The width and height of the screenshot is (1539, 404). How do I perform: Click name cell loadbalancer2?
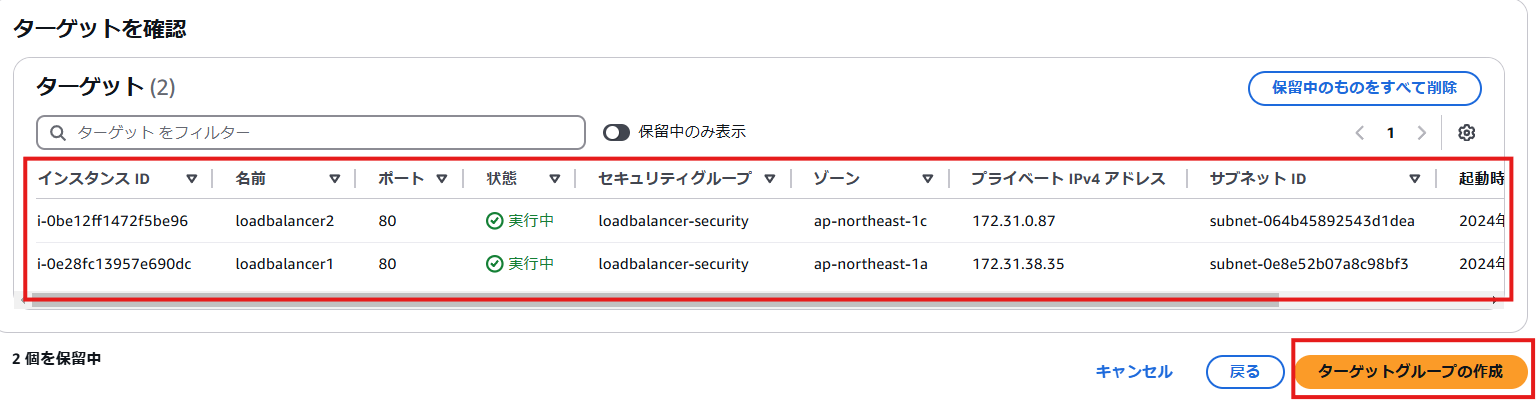(285, 221)
